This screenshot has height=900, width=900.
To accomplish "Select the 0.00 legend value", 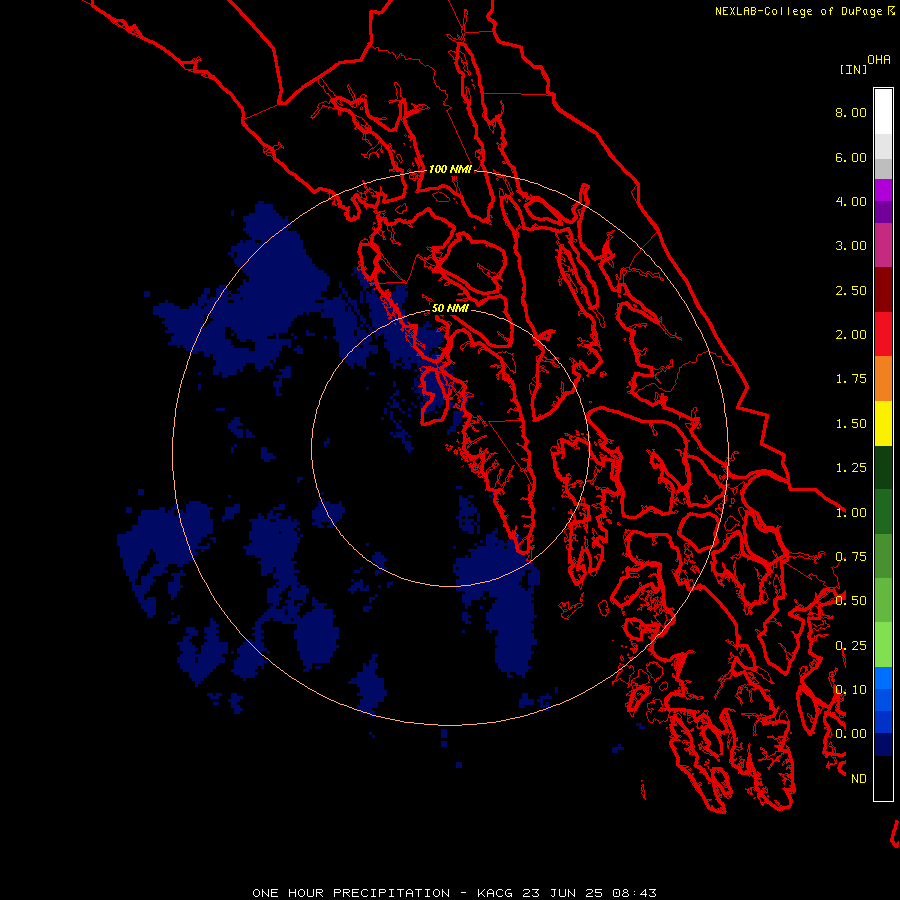I will 851,734.
